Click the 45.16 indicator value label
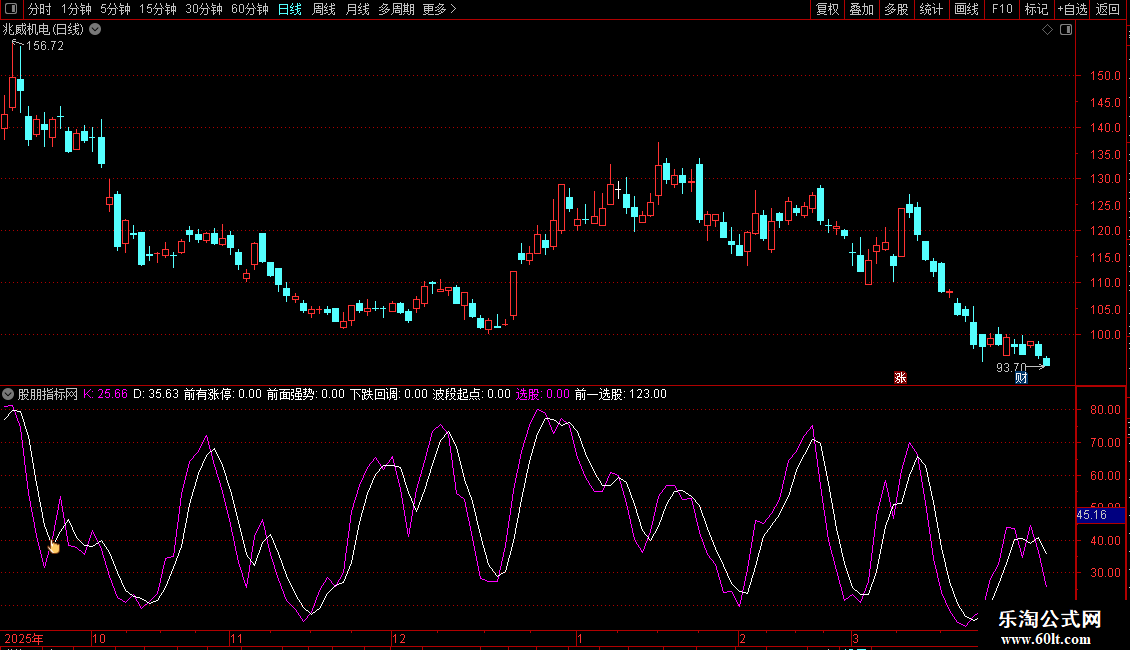Screen dimensions: 1130x650 [1091, 515]
